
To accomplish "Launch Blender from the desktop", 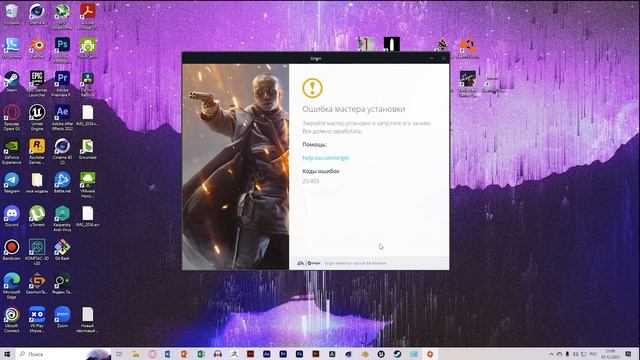I will (37, 47).
